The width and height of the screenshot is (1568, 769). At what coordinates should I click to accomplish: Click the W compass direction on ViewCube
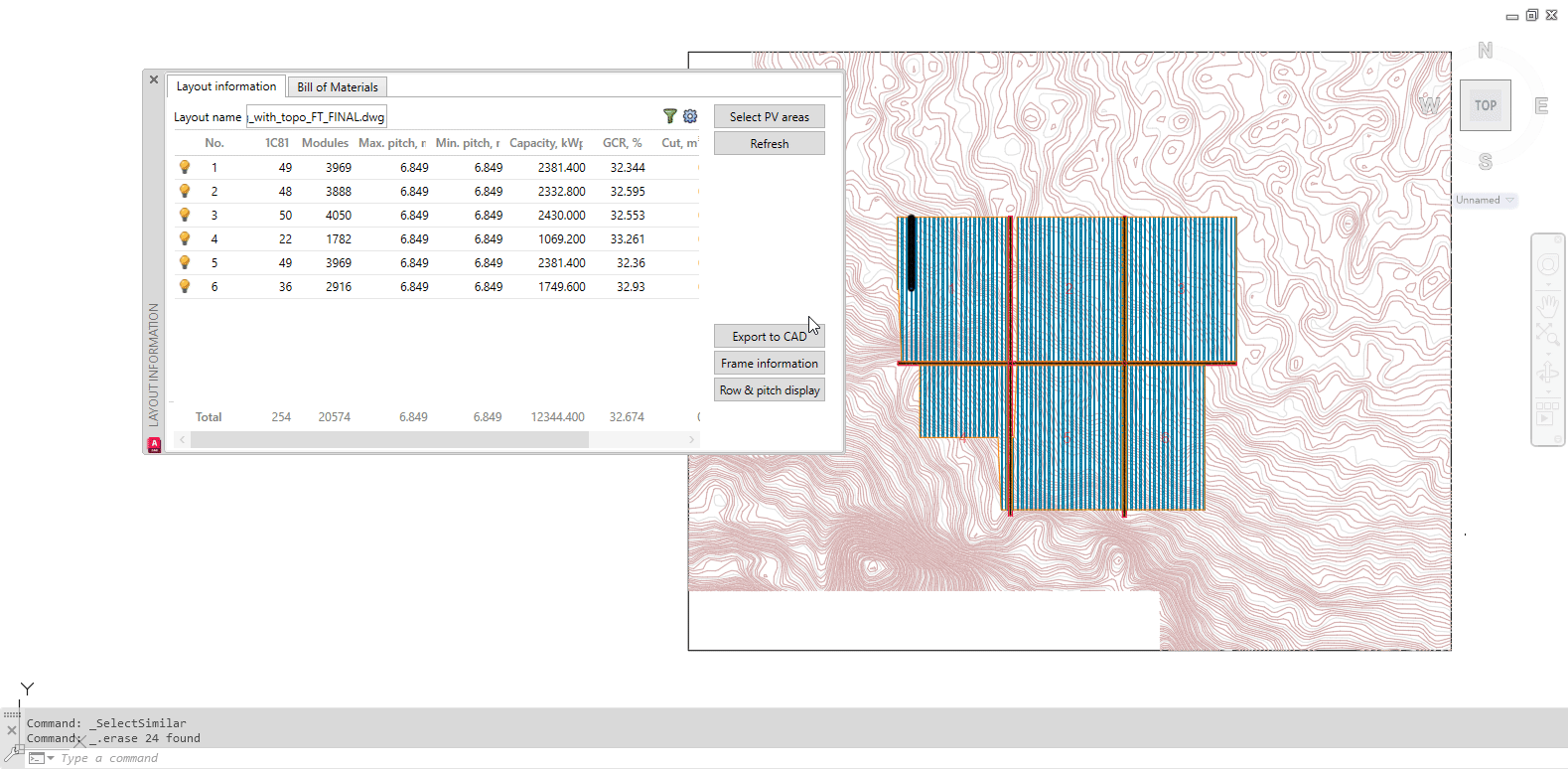point(1430,103)
